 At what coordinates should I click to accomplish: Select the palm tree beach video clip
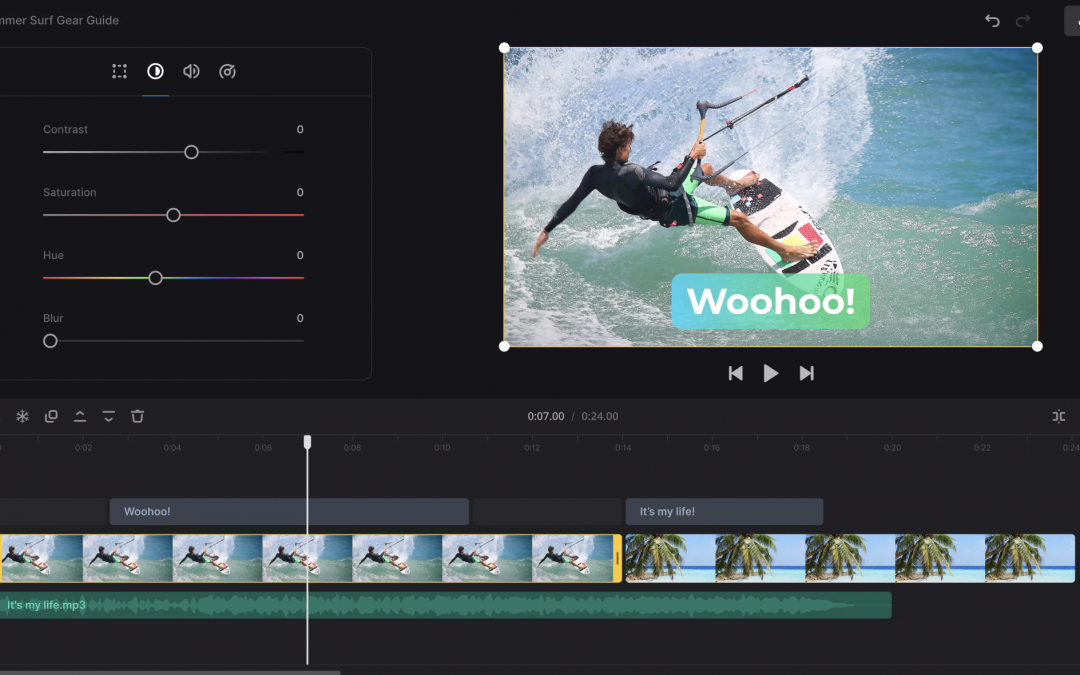pos(848,558)
